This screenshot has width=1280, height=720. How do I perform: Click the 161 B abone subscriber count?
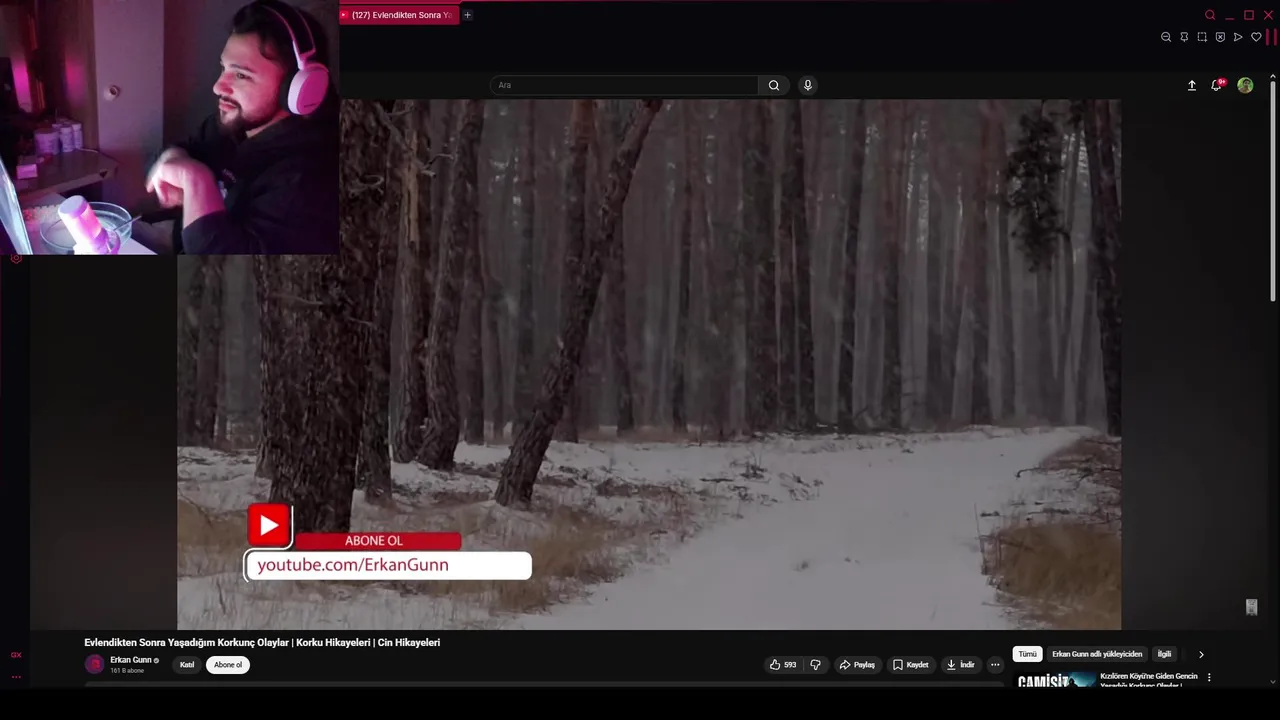pyautogui.click(x=127, y=671)
